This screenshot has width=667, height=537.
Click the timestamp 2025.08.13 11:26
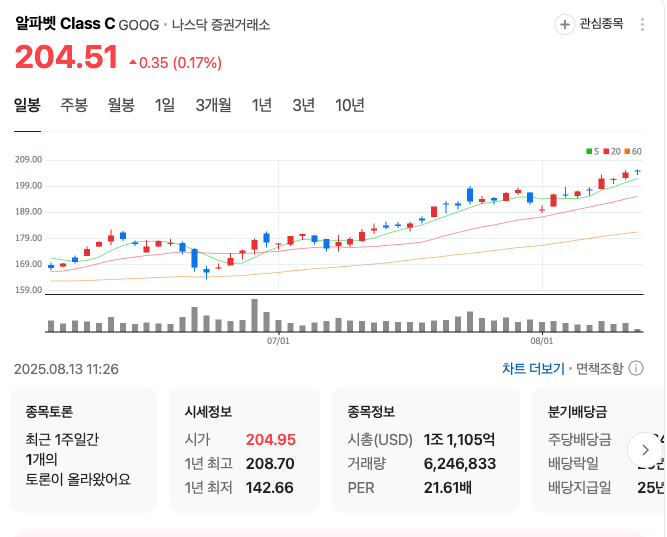pyautogui.click(x=66, y=369)
